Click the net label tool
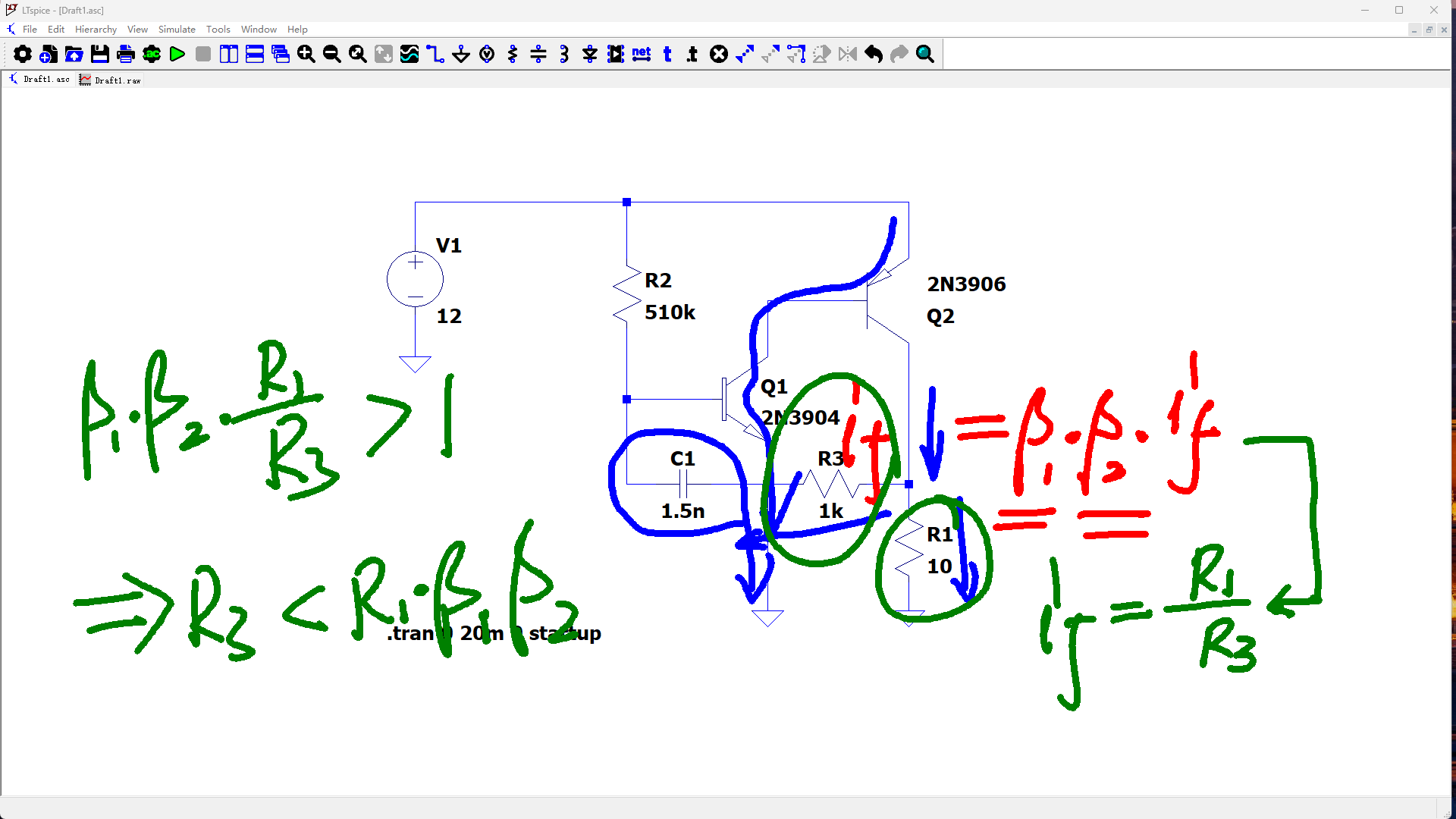 click(642, 54)
